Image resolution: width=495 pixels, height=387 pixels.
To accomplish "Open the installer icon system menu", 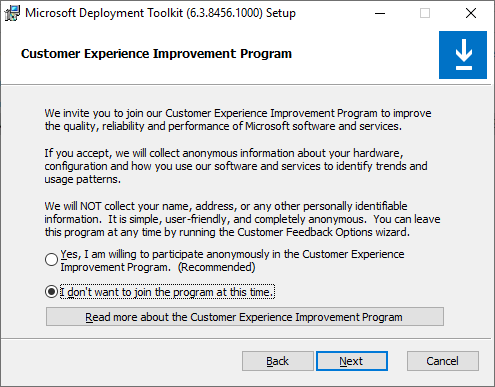I will coord(12,13).
